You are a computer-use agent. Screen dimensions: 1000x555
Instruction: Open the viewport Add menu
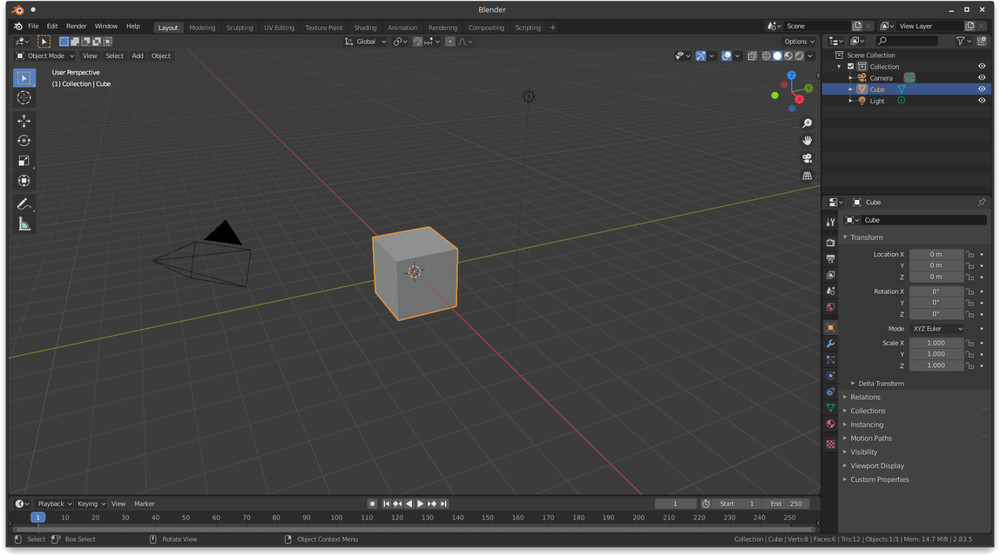coord(137,56)
